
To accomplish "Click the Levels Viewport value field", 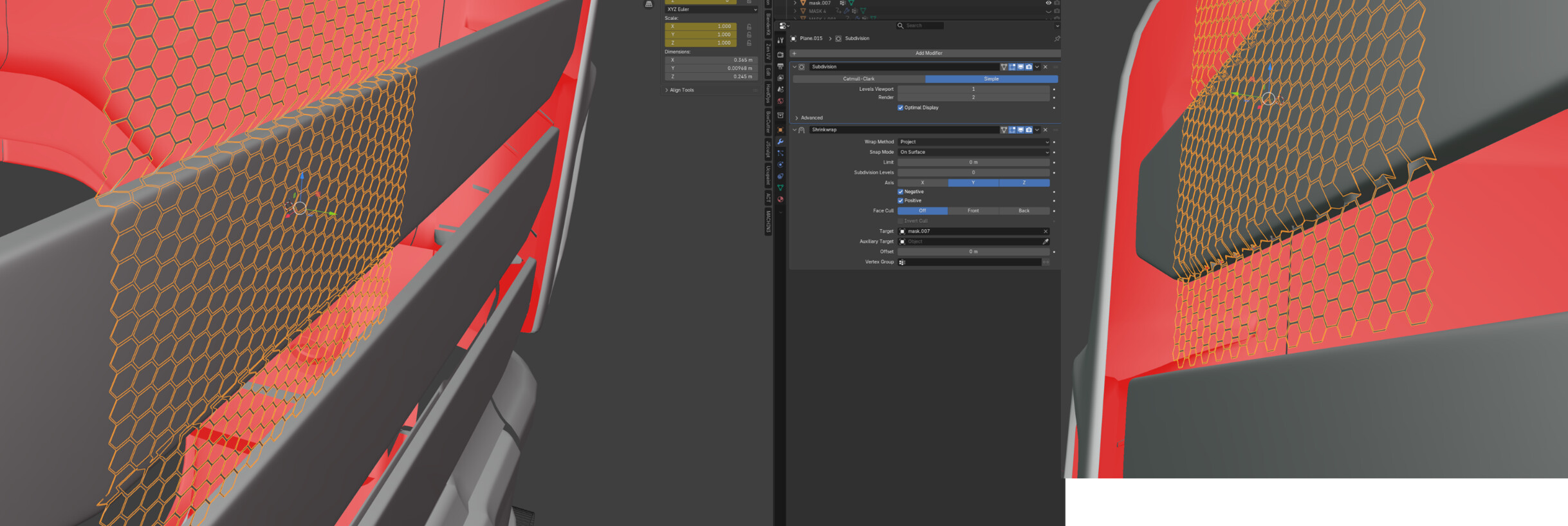I will point(973,89).
